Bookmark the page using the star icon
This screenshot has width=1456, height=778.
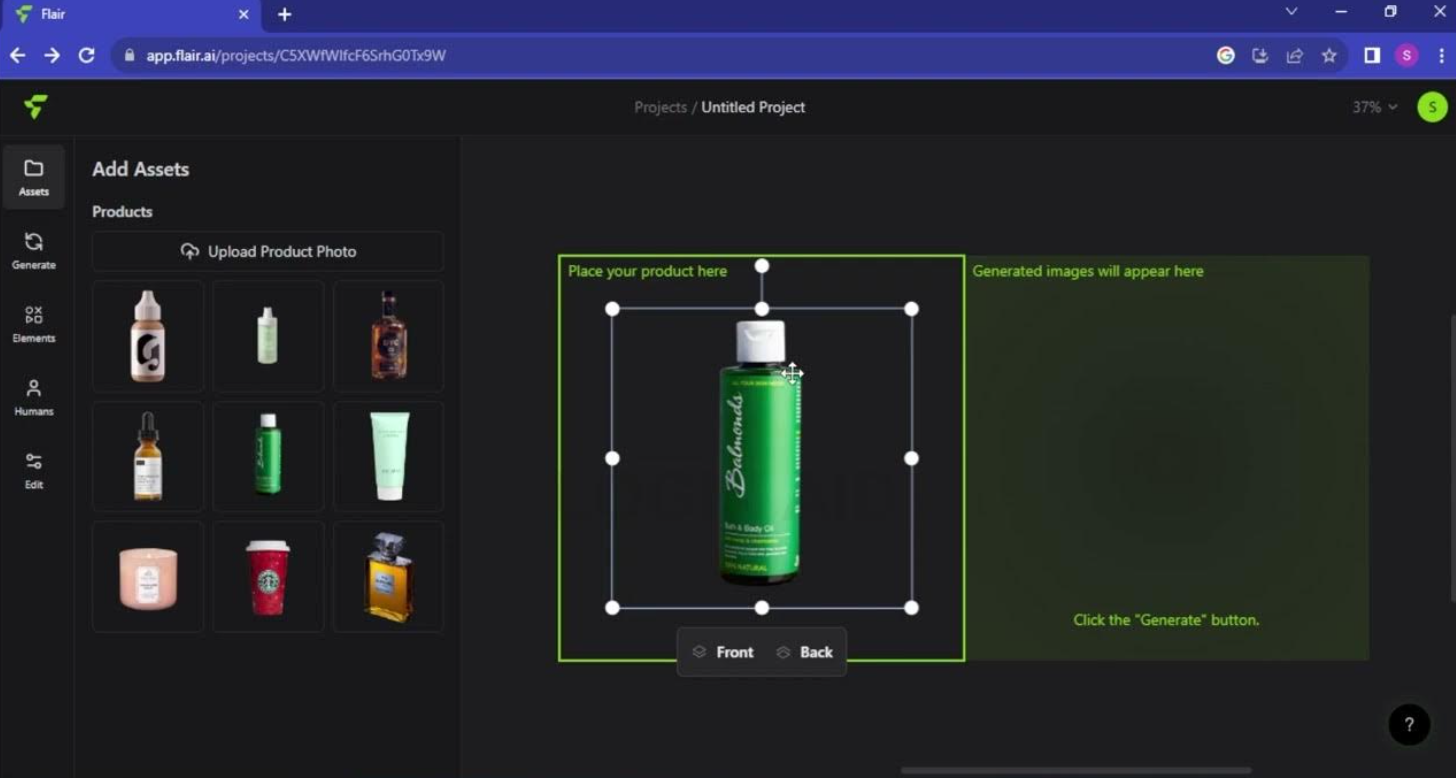[x=1330, y=56]
